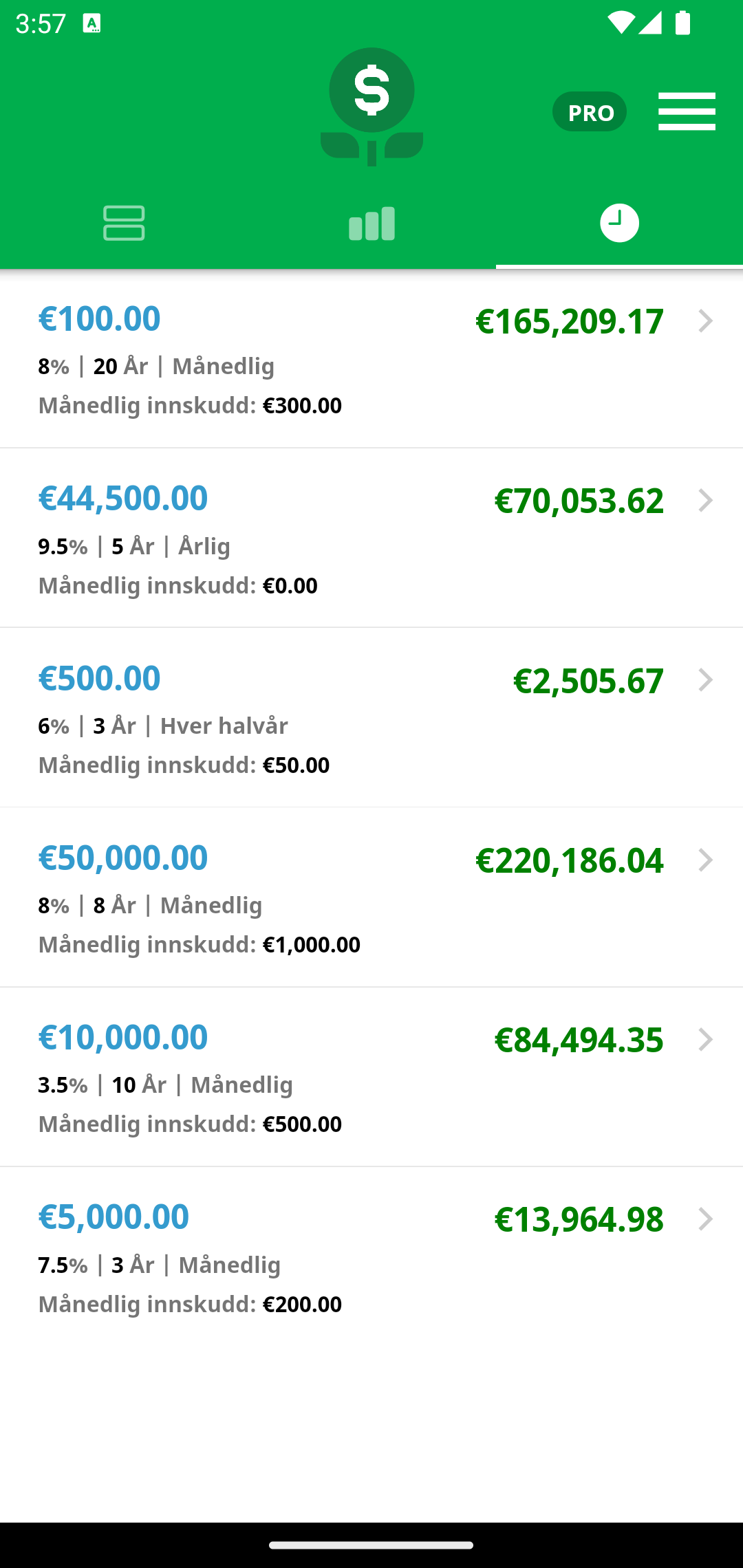
Task: Tap the Wi-Fi signal status icon
Action: point(621,23)
